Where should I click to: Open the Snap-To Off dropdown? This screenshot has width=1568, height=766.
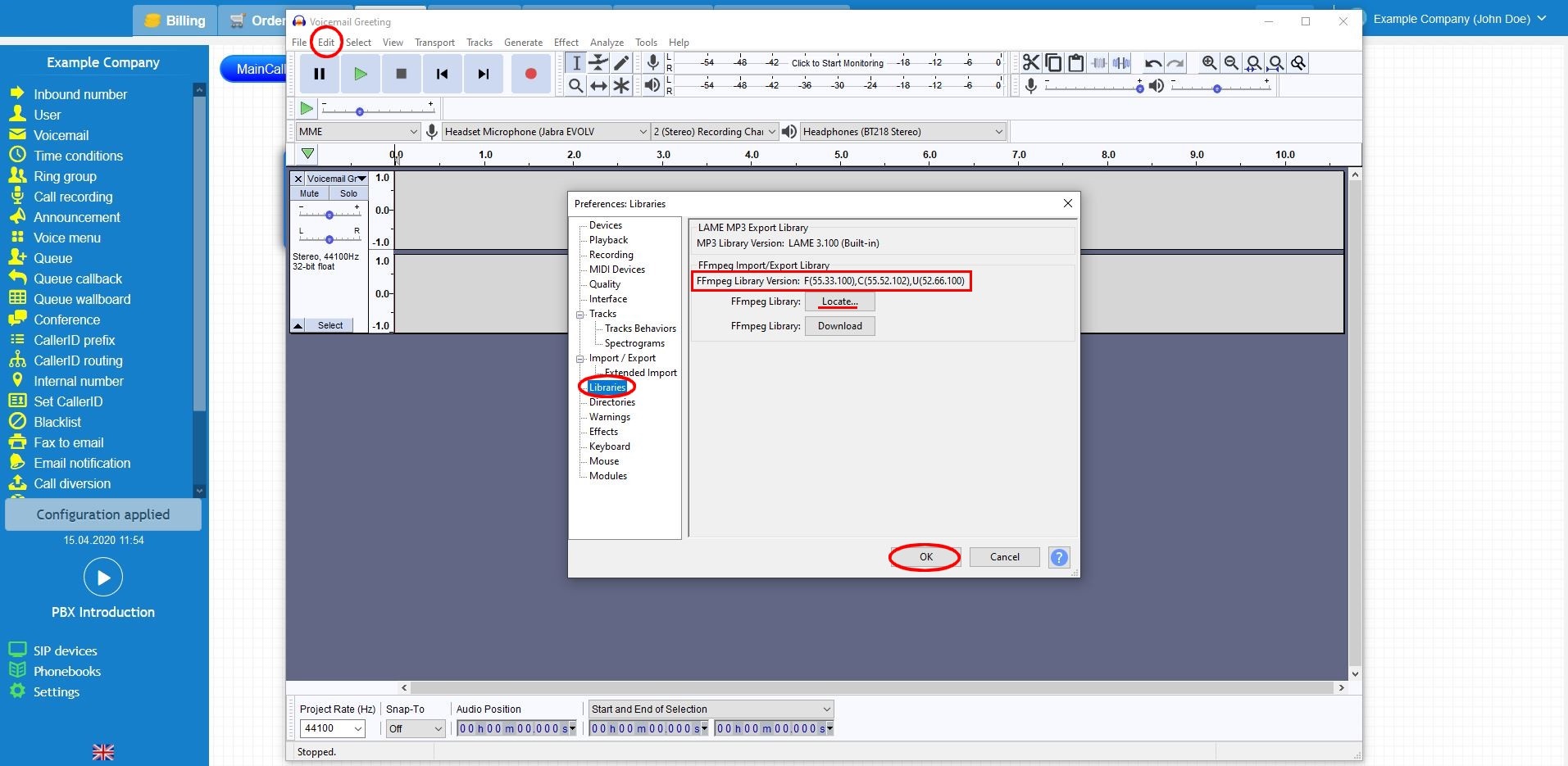[416, 728]
